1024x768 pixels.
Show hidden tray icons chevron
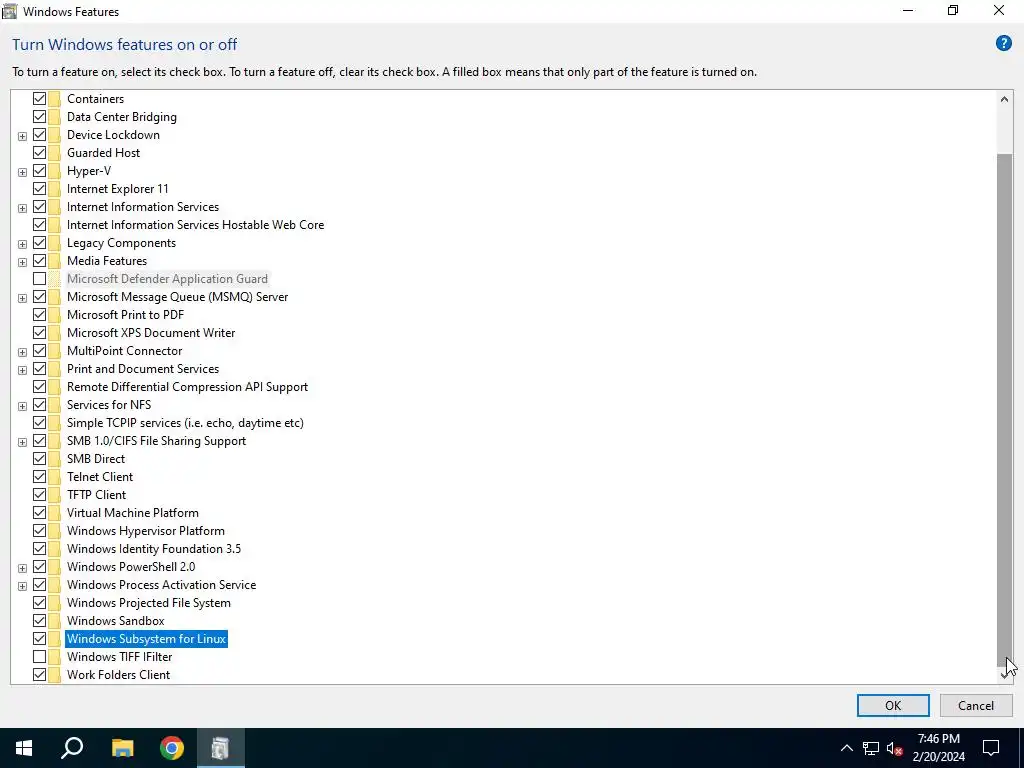846,748
